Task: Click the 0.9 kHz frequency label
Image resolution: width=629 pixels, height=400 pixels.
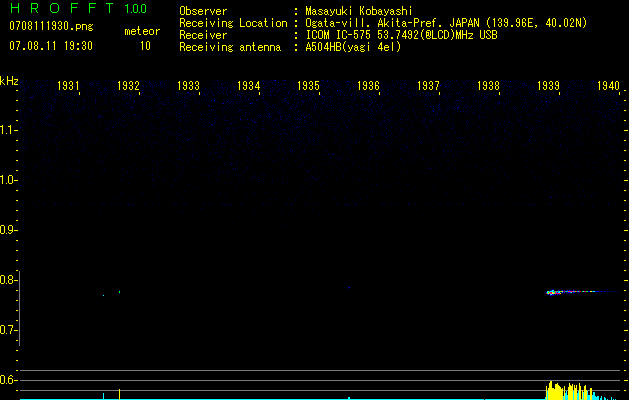Action: 8,230
